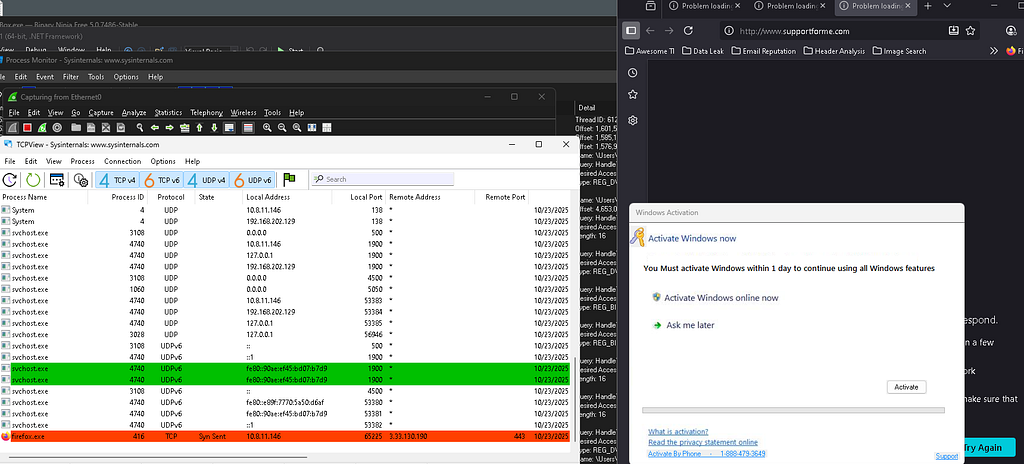Toggle UDP v4 filter in TCPView
The image size is (1024, 464).
pyautogui.click(x=206, y=179)
